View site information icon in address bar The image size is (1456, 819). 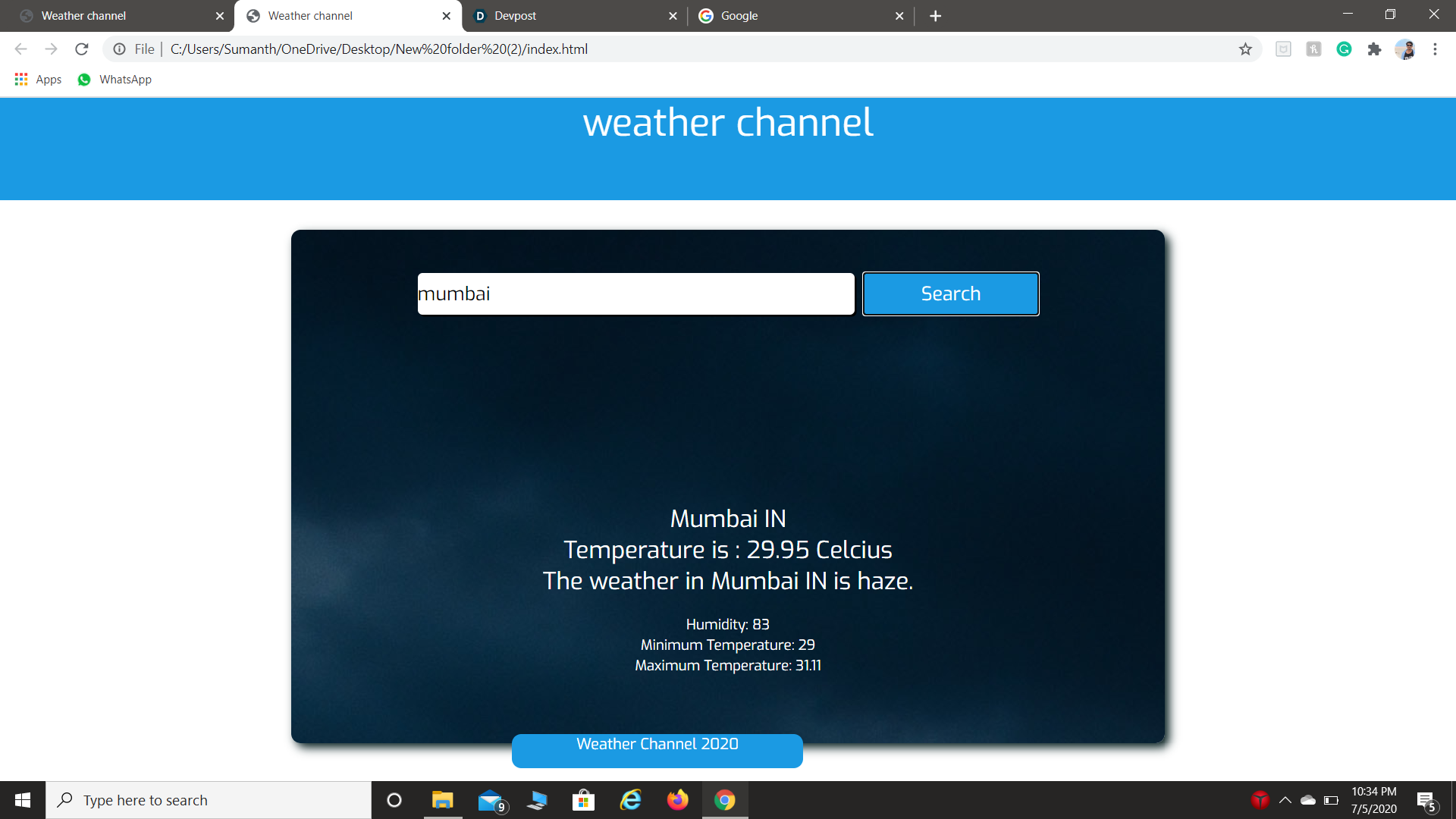119,49
